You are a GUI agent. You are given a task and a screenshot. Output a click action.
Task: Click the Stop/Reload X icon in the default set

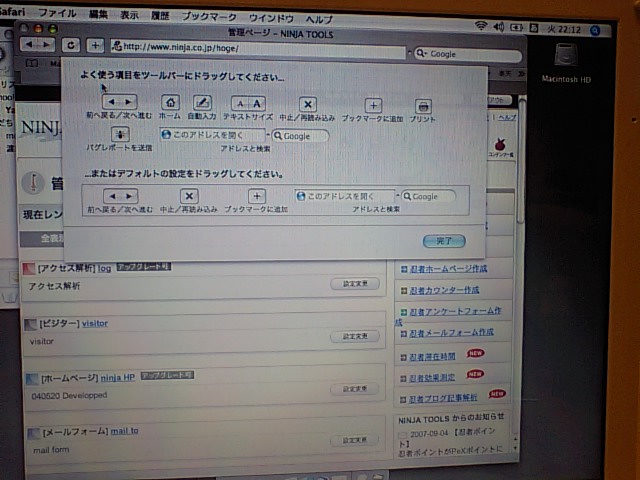(x=189, y=196)
